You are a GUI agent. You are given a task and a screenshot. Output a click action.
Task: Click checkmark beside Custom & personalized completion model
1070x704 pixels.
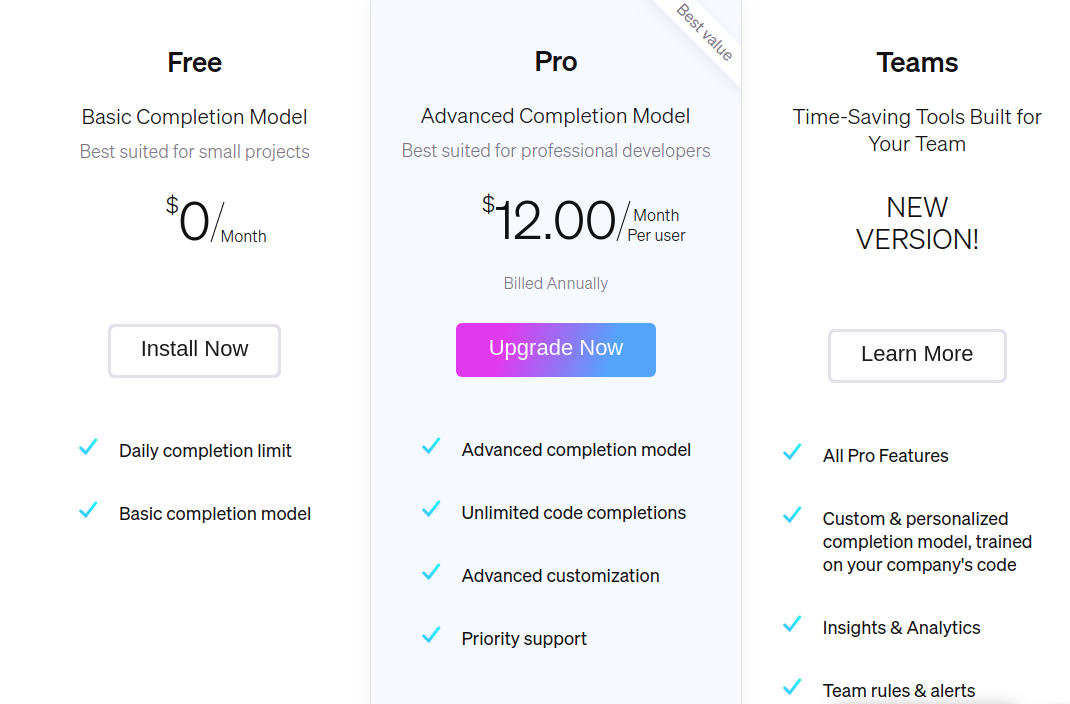792,516
